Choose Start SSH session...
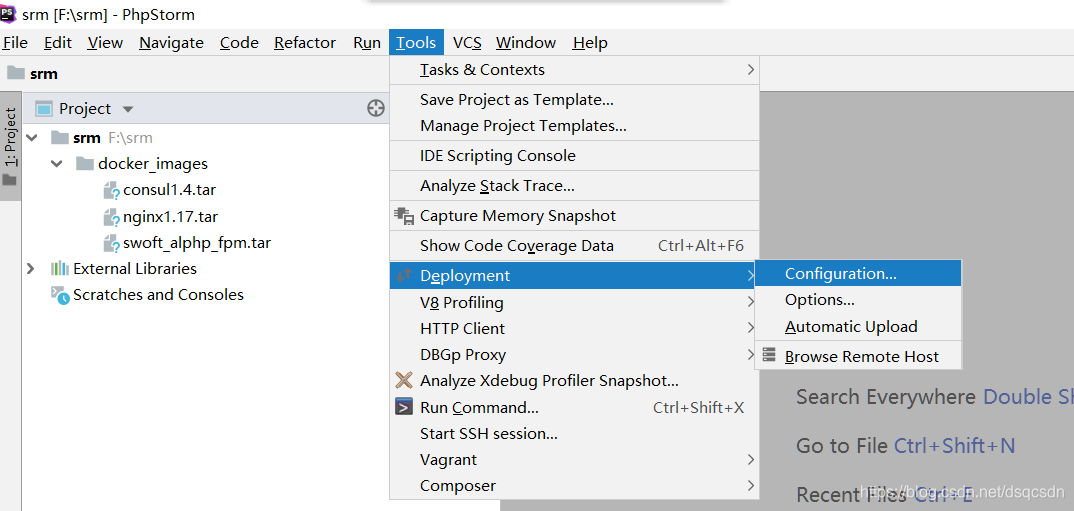Image resolution: width=1074 pixels, height=511 pixels. pos(574,434)
